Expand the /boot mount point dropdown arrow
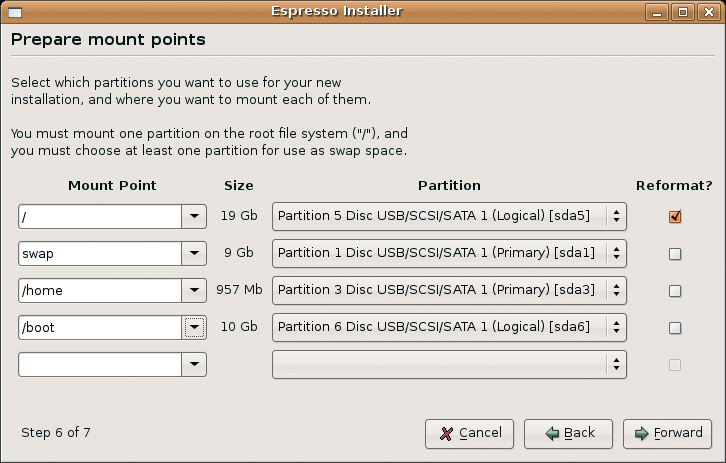Screen dimensions: 726x463 click(194, 327)
